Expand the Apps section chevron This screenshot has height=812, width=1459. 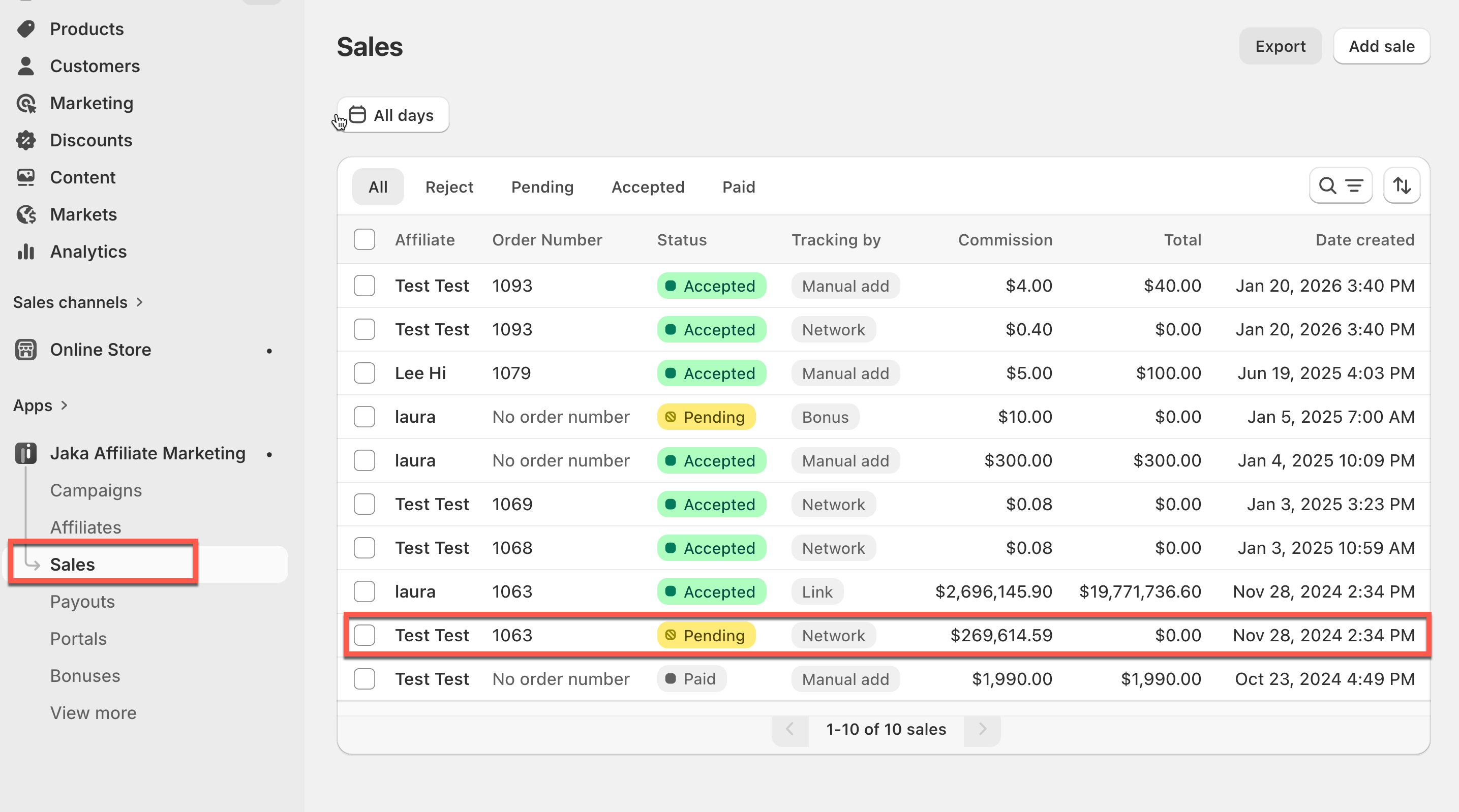[64, 405]
